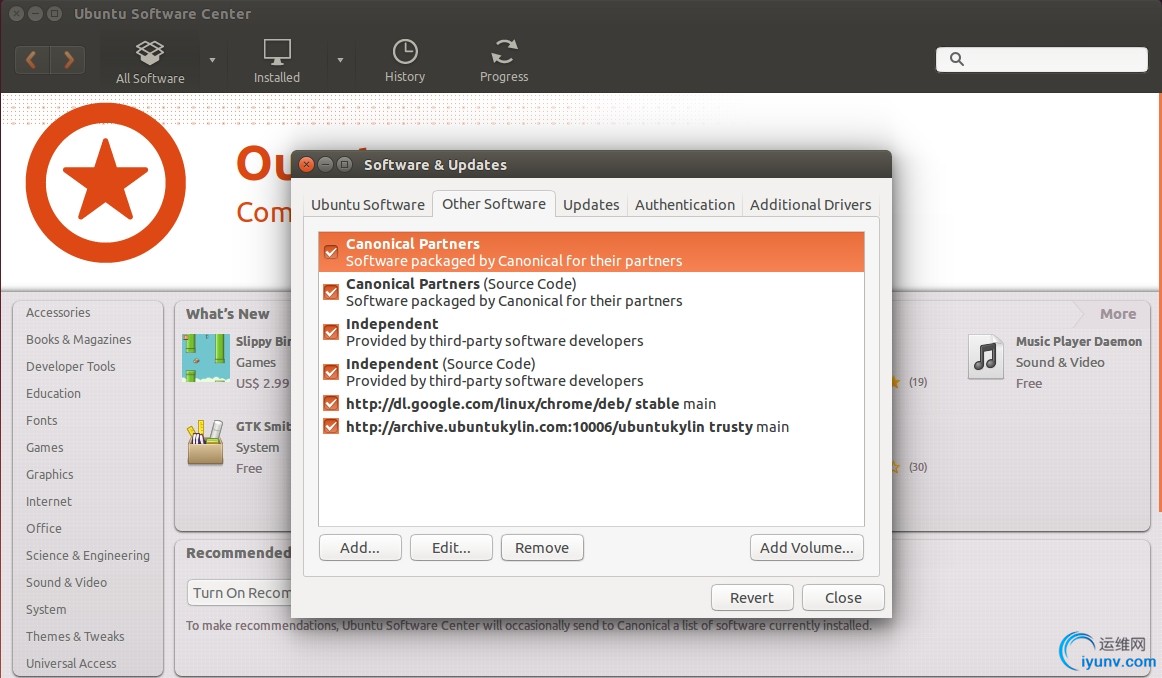The height and width of the screenshot is (678, 1162).
Task: Close the Software & Updates dialog window
Action: coord(306,164)
